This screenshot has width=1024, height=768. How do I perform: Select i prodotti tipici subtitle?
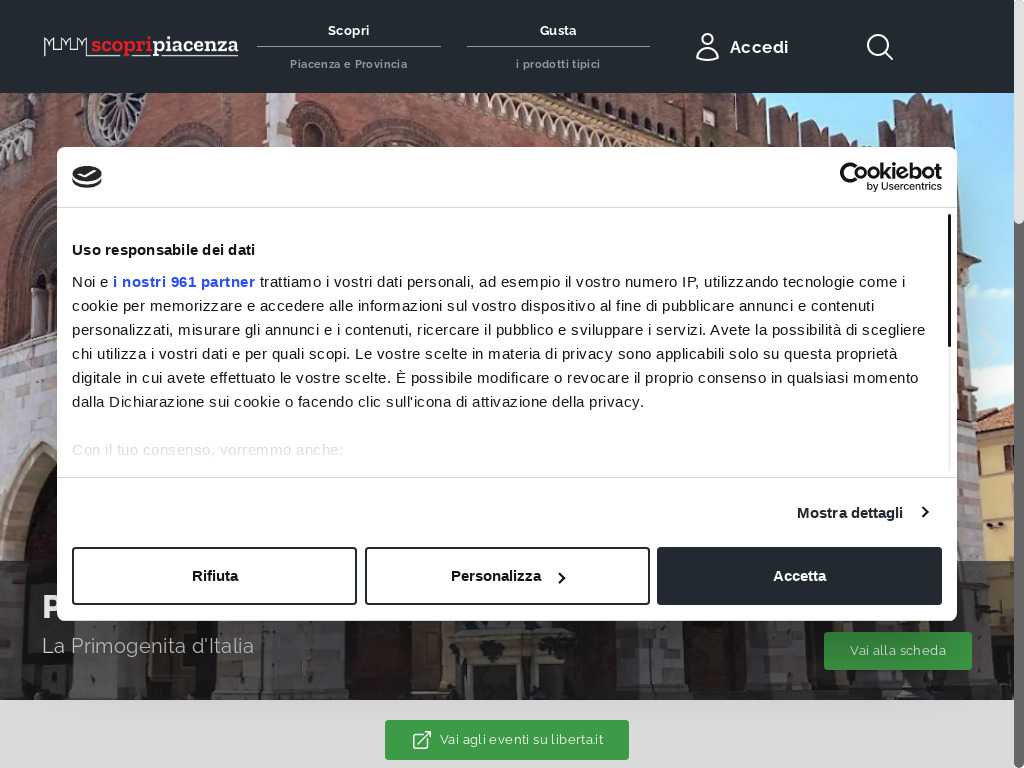[x=558, y=64]
